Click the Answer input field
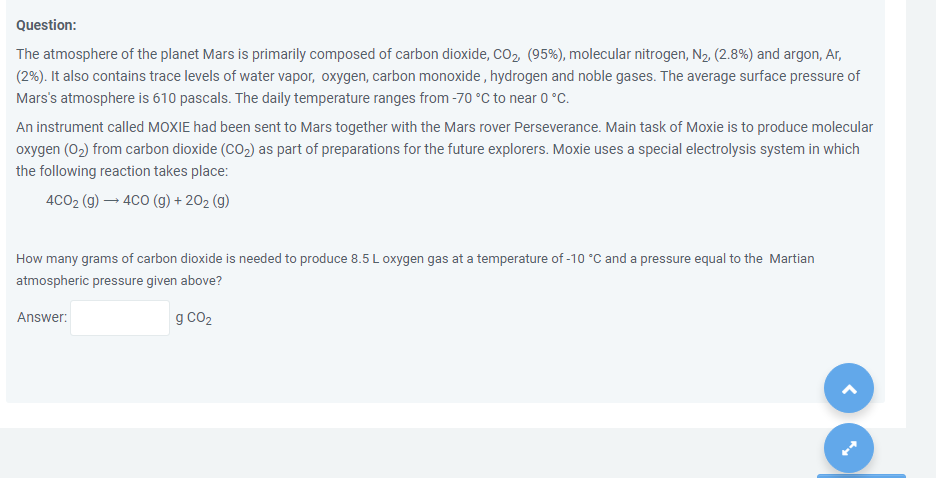 point(120,318)
